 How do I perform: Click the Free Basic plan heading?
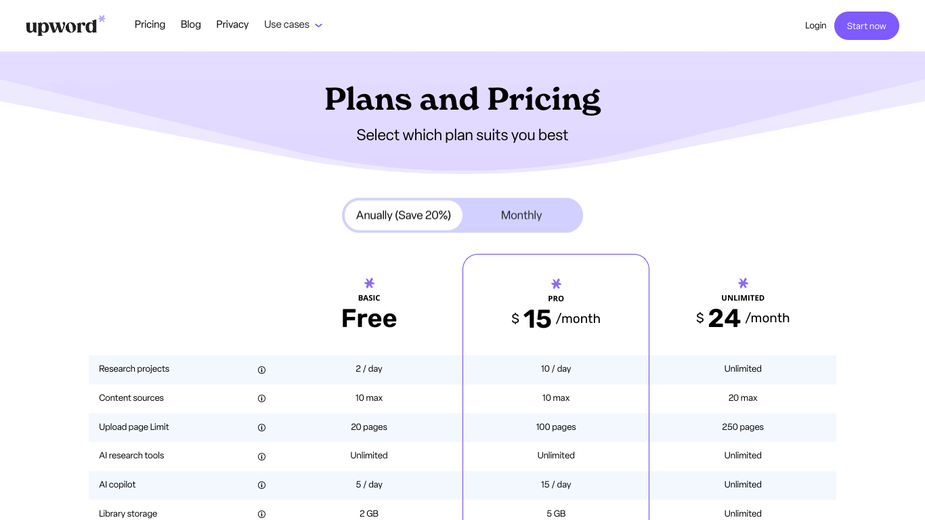click(x=369, y=318)
